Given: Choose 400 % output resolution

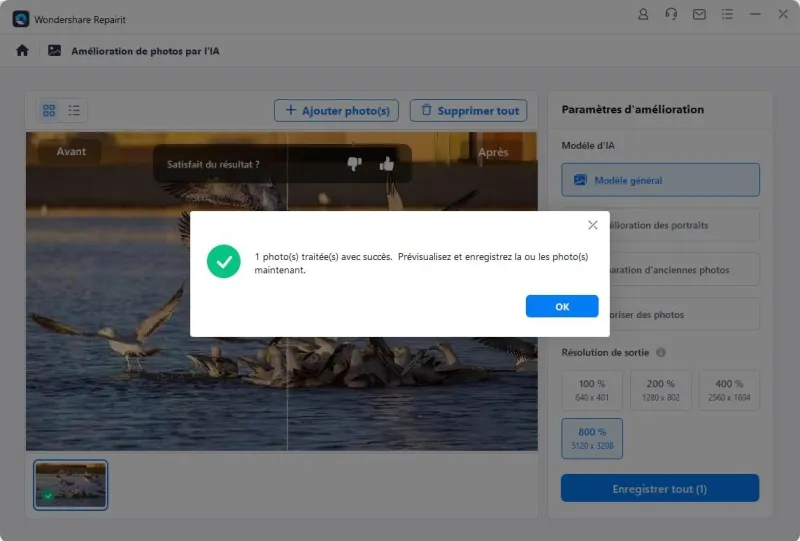Looking at the screenshot, I should point(729,390).
